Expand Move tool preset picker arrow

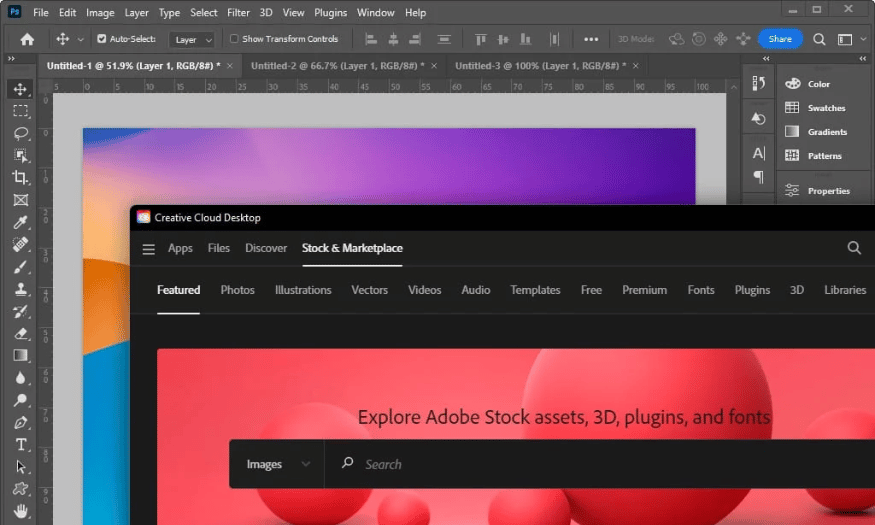tap(80, 40)
